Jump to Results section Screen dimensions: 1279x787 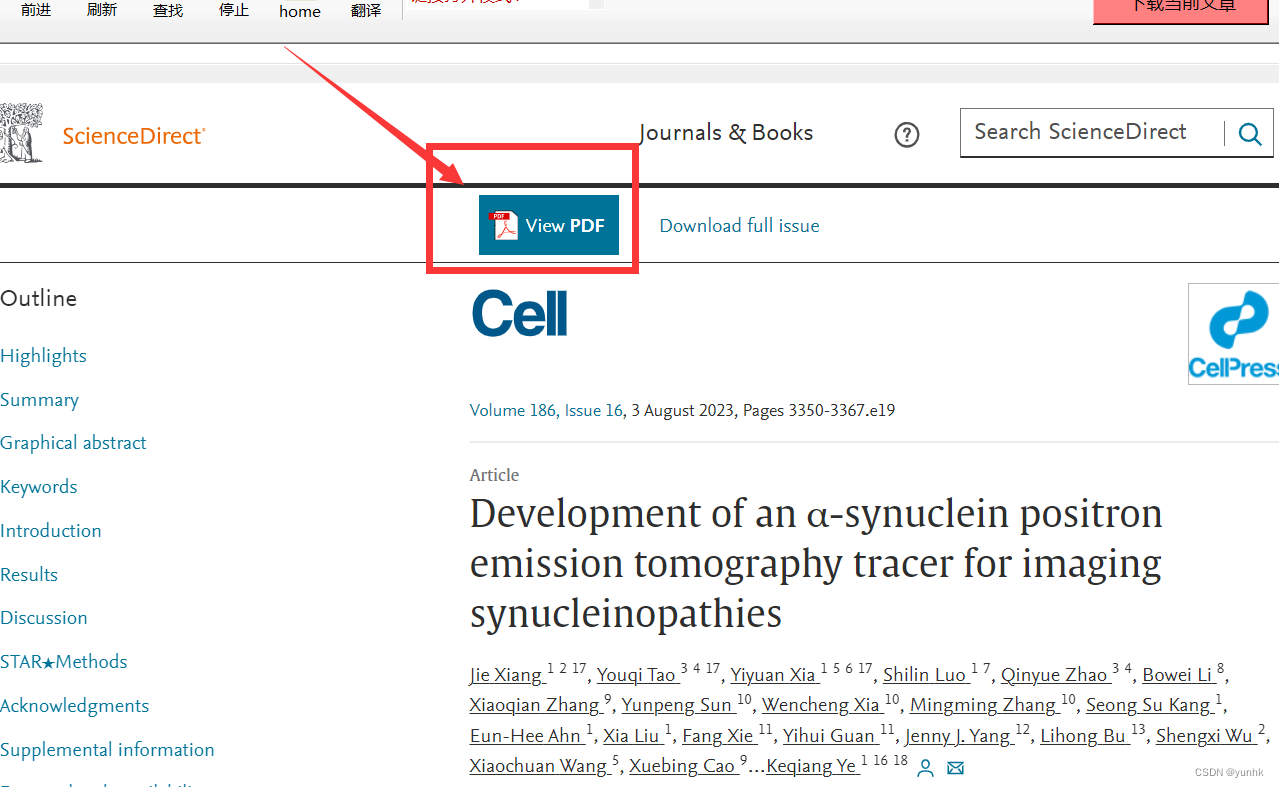29,575
